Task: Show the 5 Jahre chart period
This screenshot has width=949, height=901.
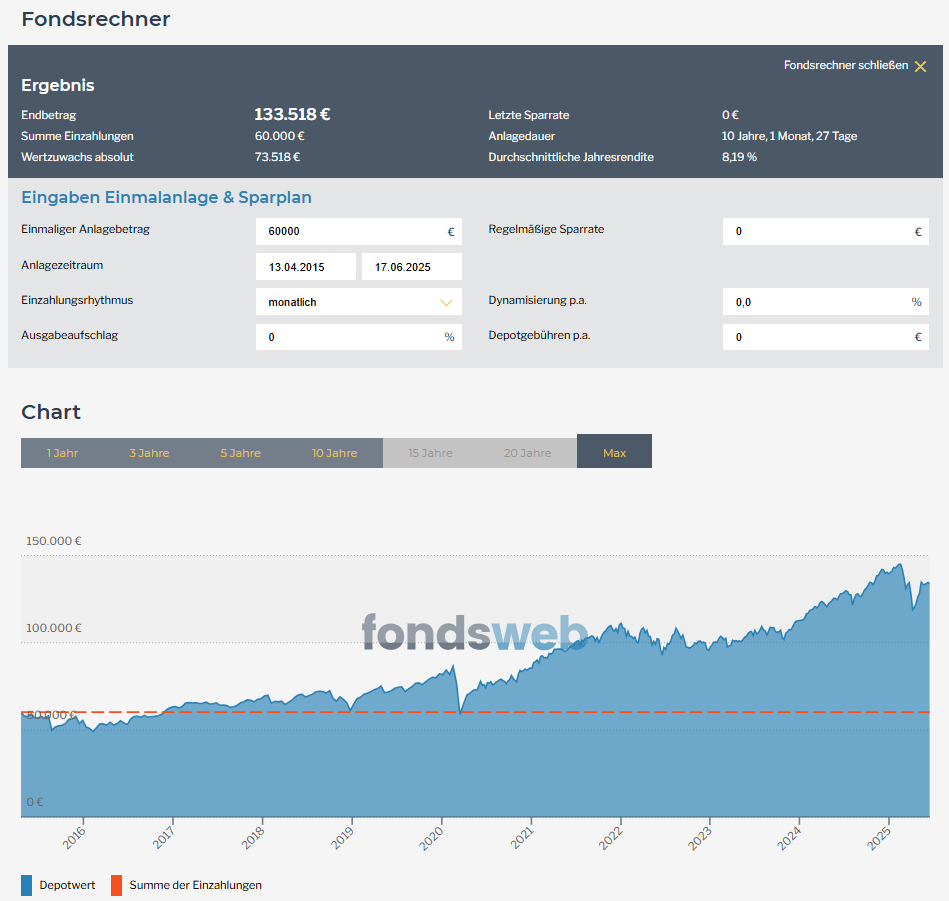Action: tap(240, 453)
